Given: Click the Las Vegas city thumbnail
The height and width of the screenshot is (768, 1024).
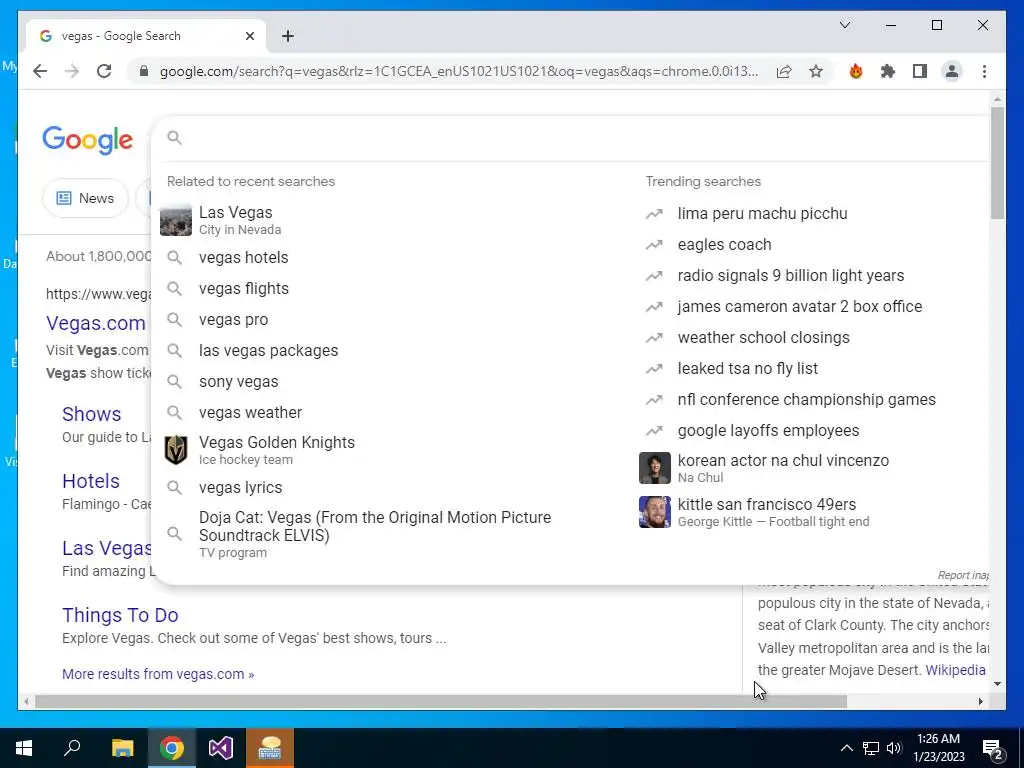Looking at the screenshot, I should [x=176, y=220].
